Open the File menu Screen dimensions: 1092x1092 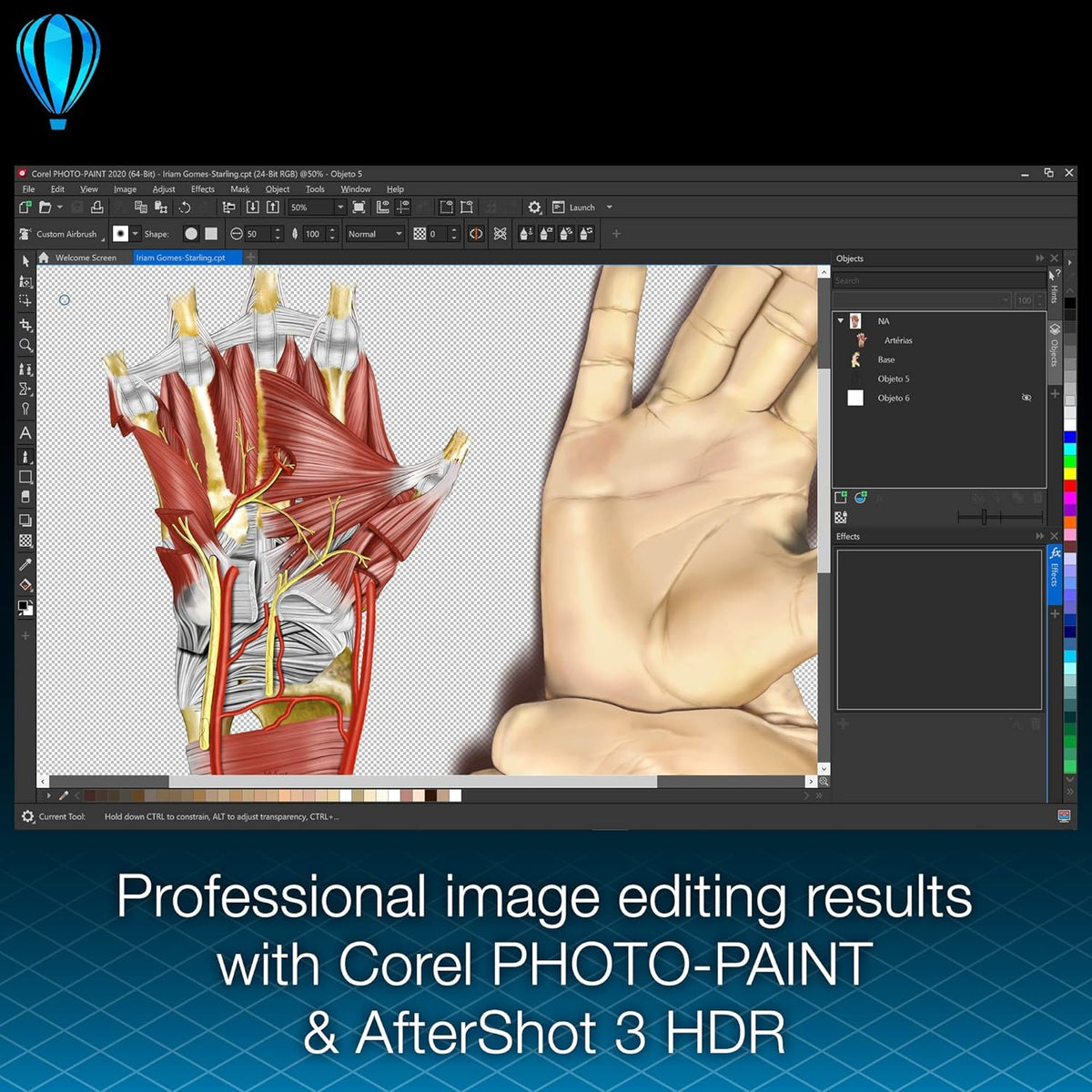point(28,189)
